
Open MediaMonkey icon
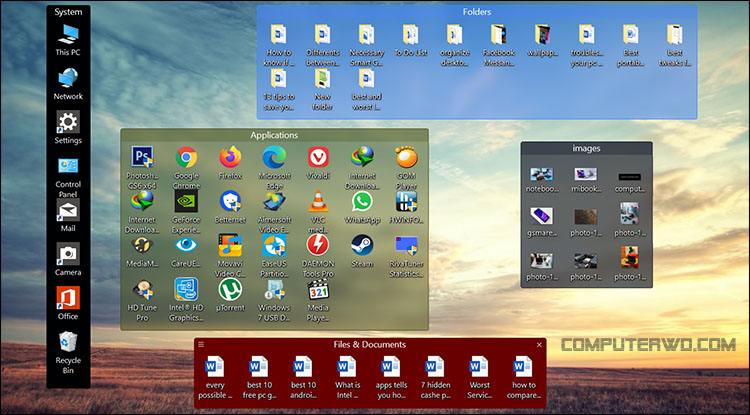point(142,245)
